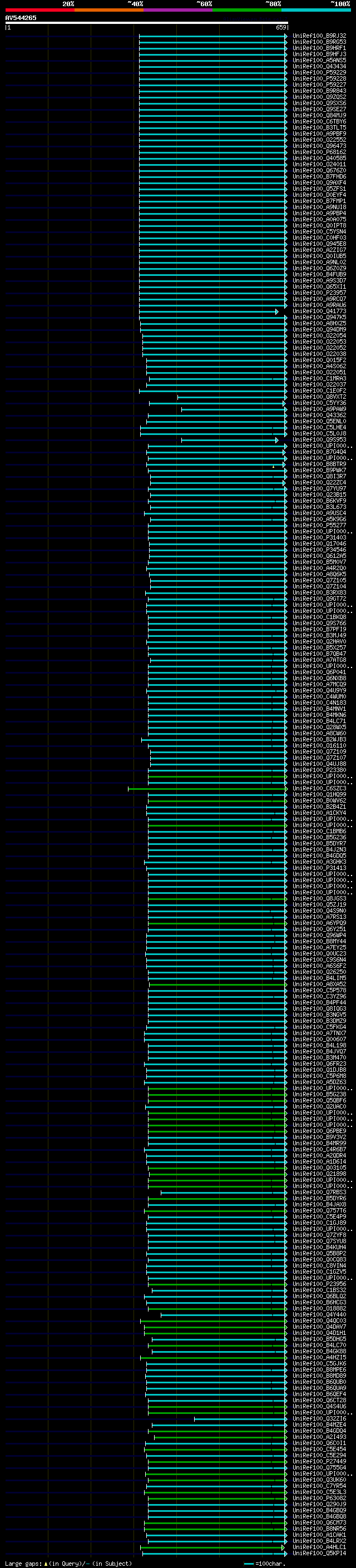Select the UniRef100_Q8JGS3 hit label
Image resolution: width=356 pixels, height=1568 pixels.
point(319,899)
